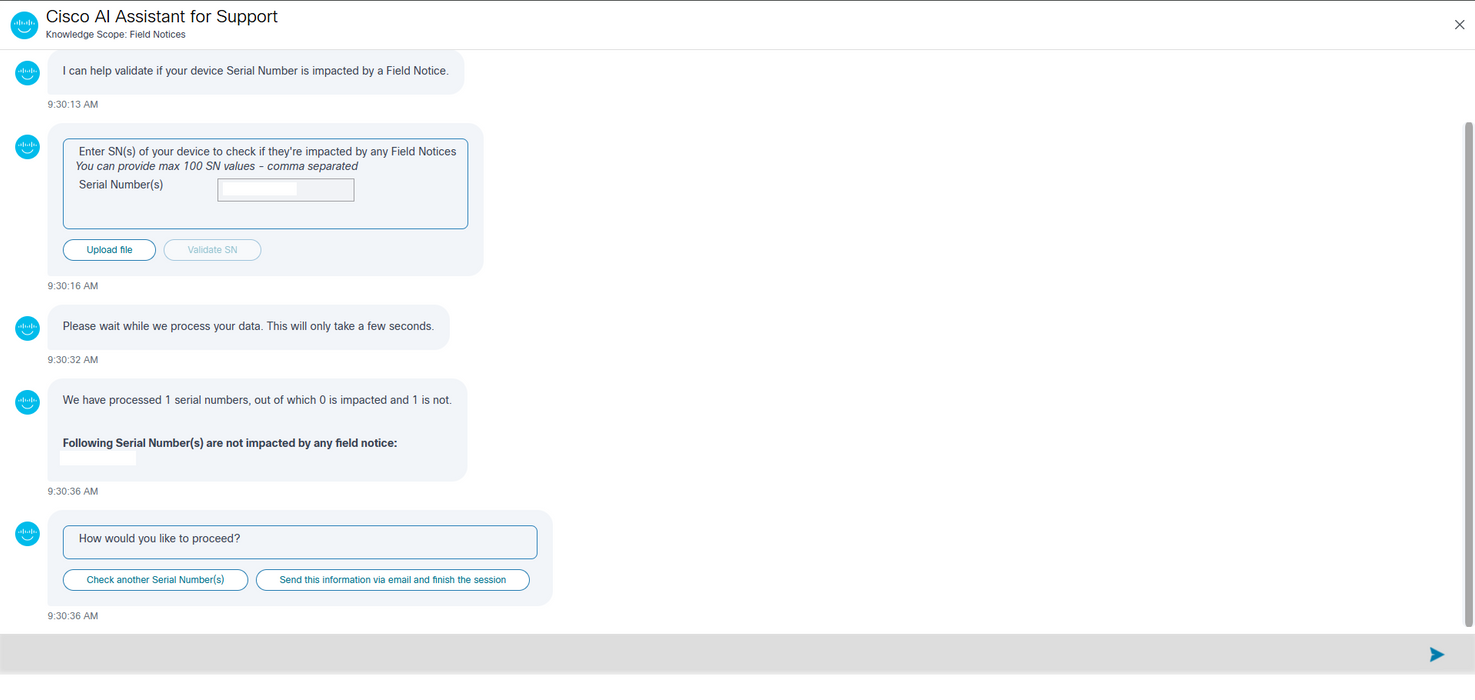
Task: Click the timestamp 9:30:32 AM
Action: click(x=73, y=360)
